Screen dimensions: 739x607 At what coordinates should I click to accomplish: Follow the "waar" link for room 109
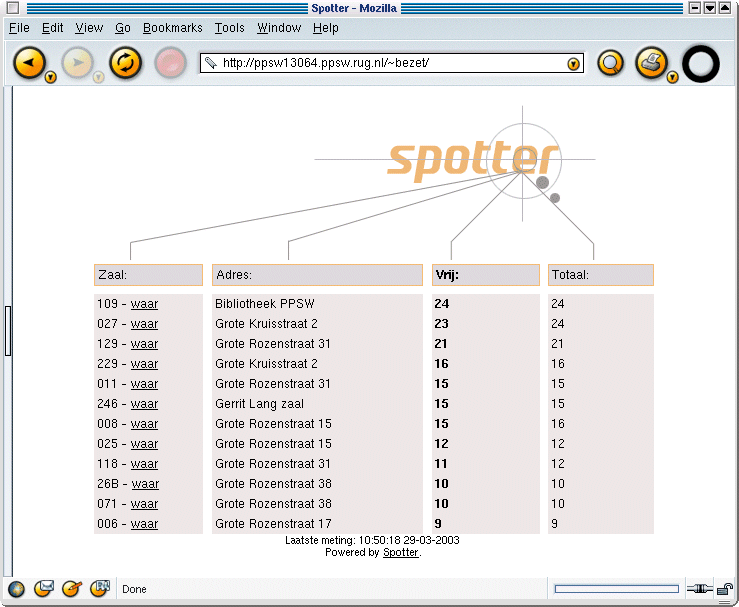(144, 304)
